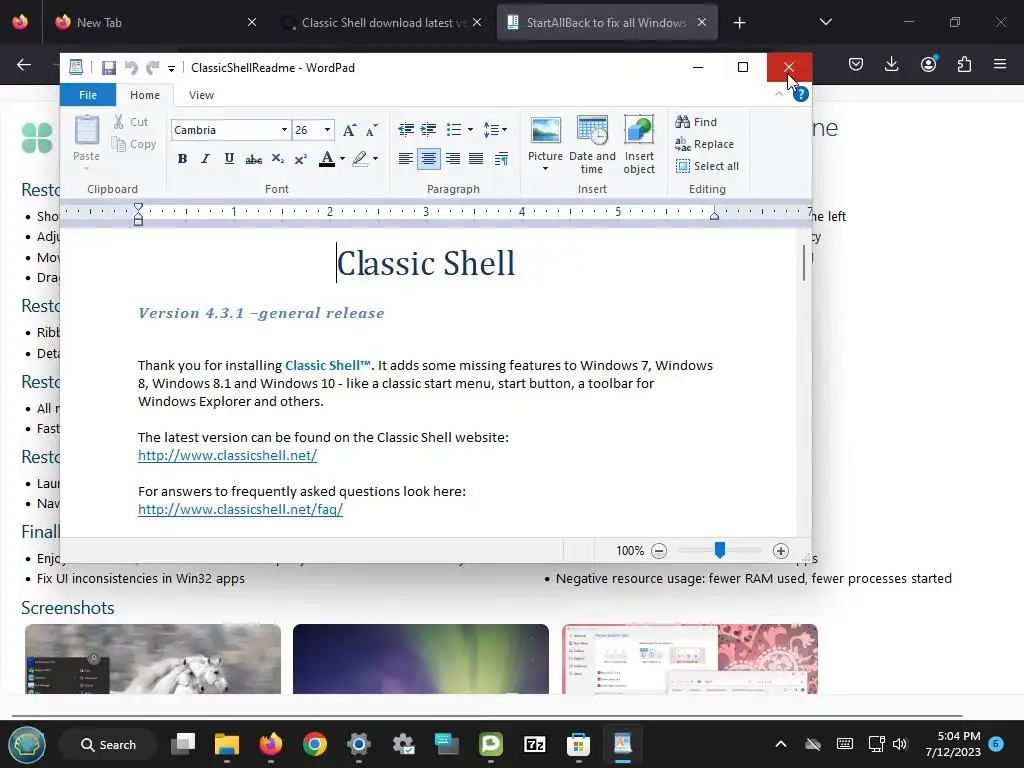
Task: Open the Firefox Extensions puzzle icon
Action: click(x=964, y=64)
